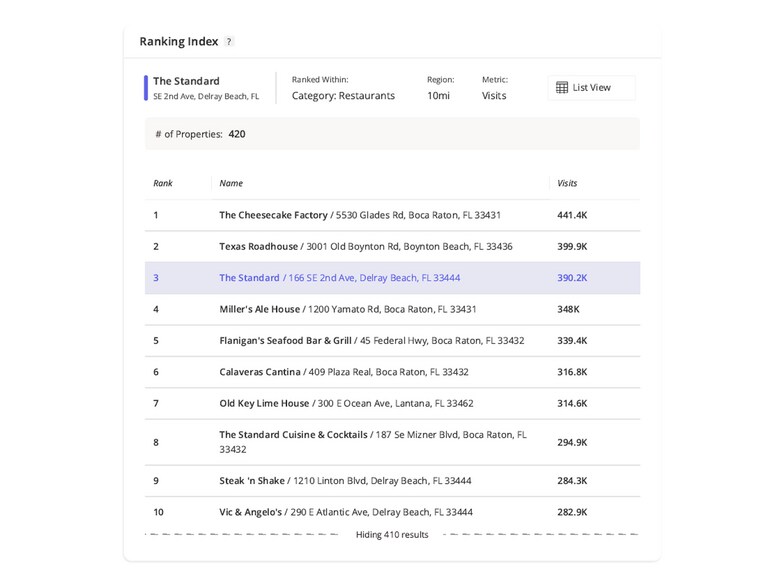
Task: Click the 348K visits value
Action: 568,310
